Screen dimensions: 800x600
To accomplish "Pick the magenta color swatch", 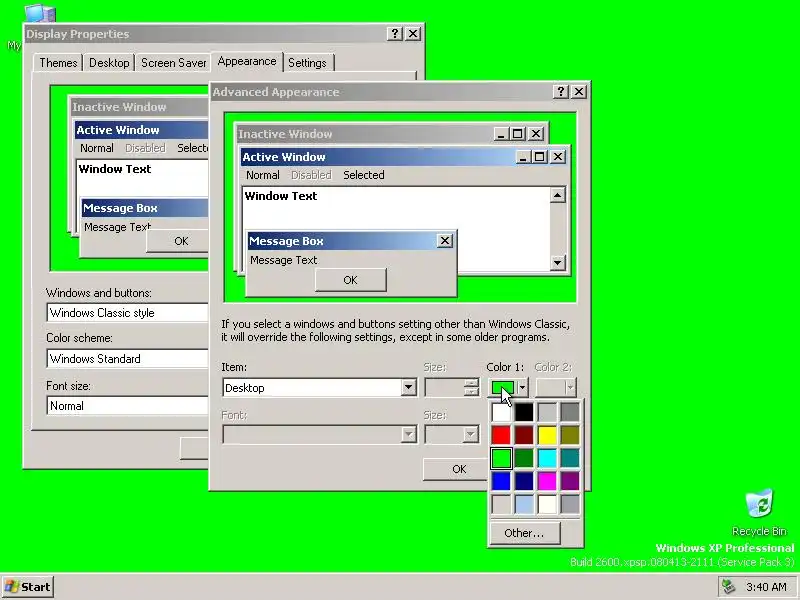I will click(x=547, y=481).
